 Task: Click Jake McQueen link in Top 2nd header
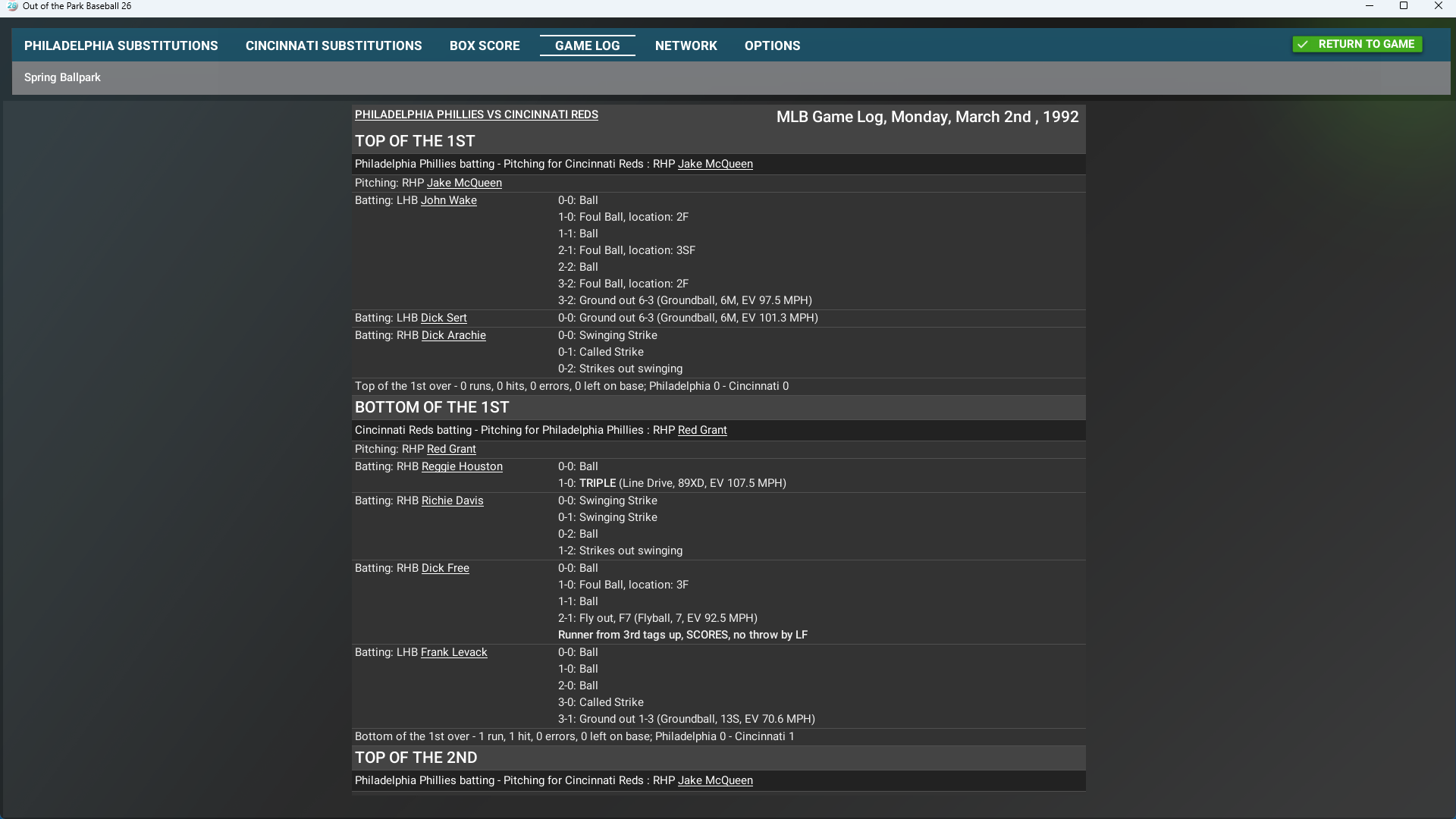715,780
